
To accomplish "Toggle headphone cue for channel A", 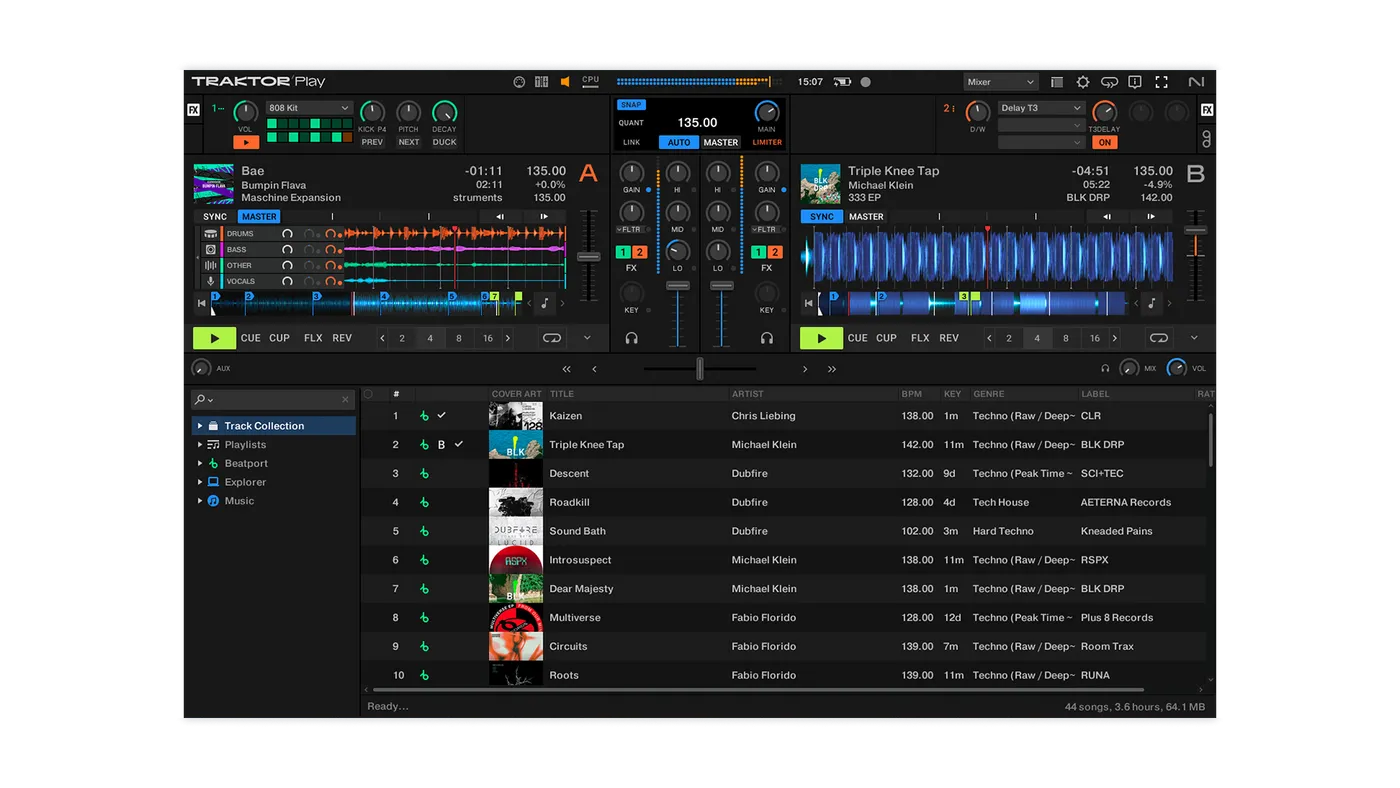I will [x=632, y=338].
